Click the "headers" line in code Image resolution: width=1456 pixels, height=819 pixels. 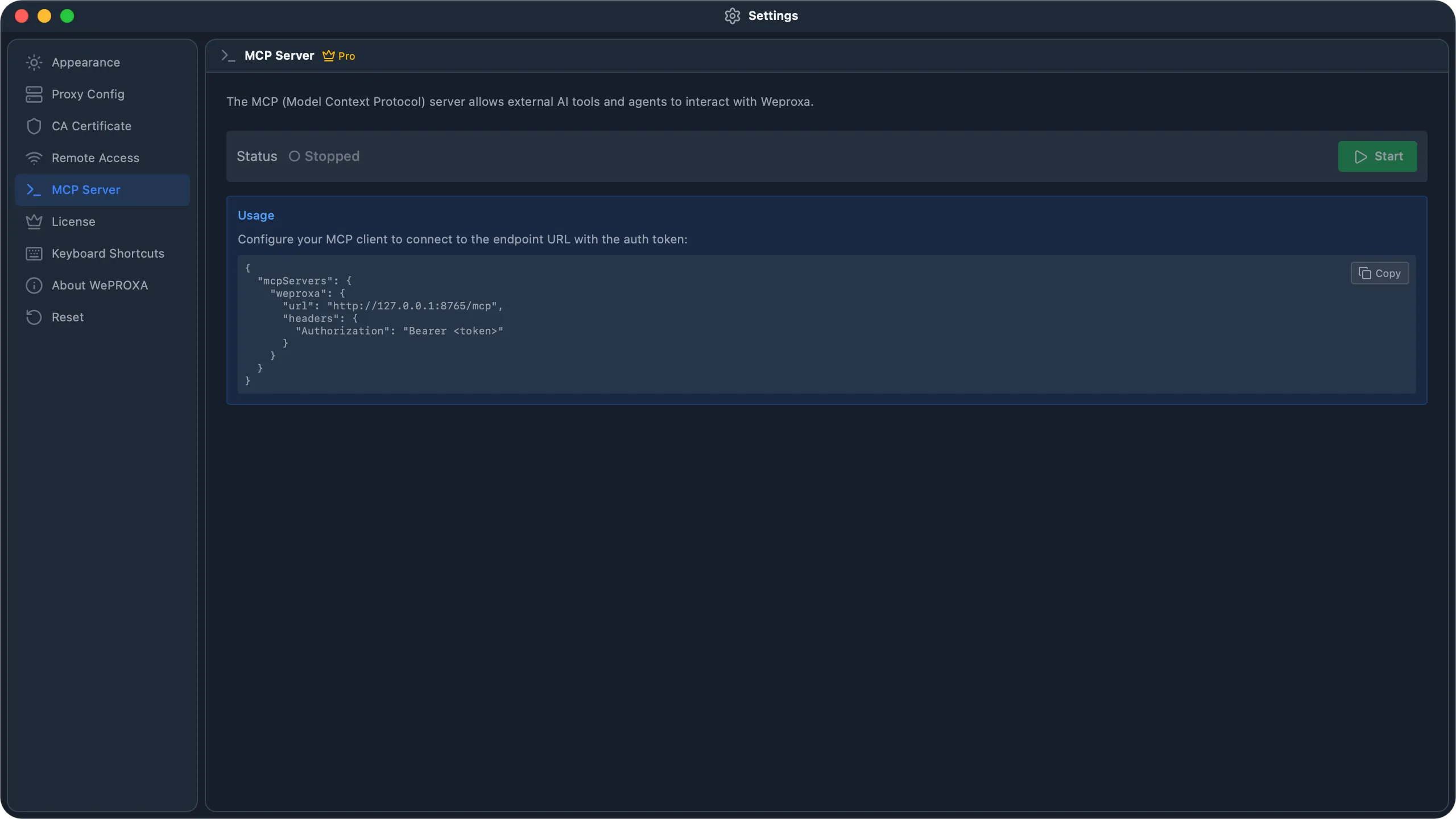point(320,318)
